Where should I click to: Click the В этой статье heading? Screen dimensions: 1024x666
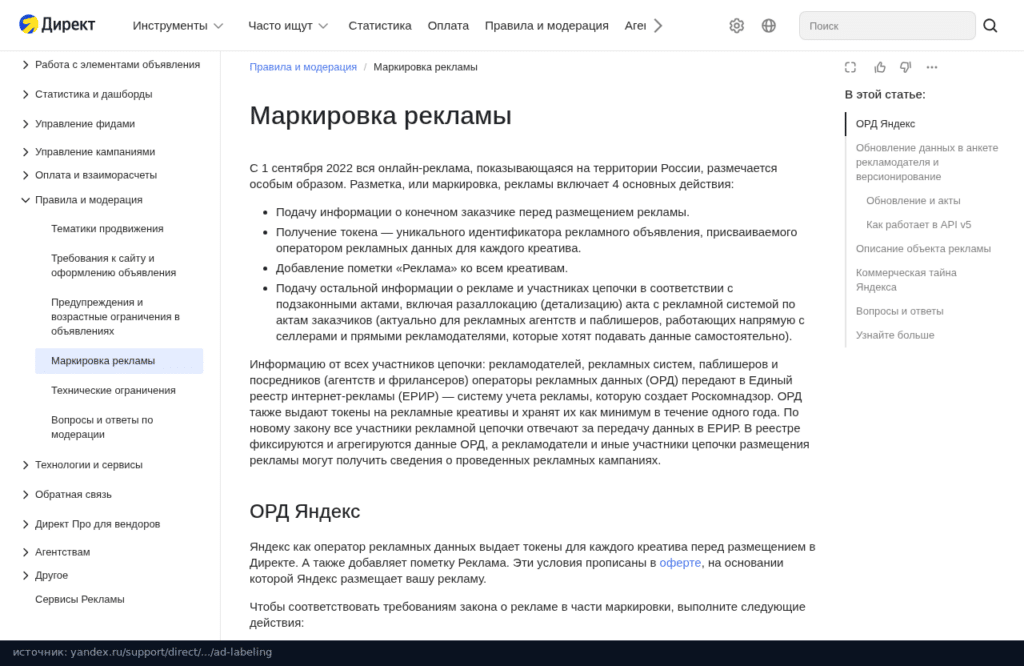[x=885, y=95]
